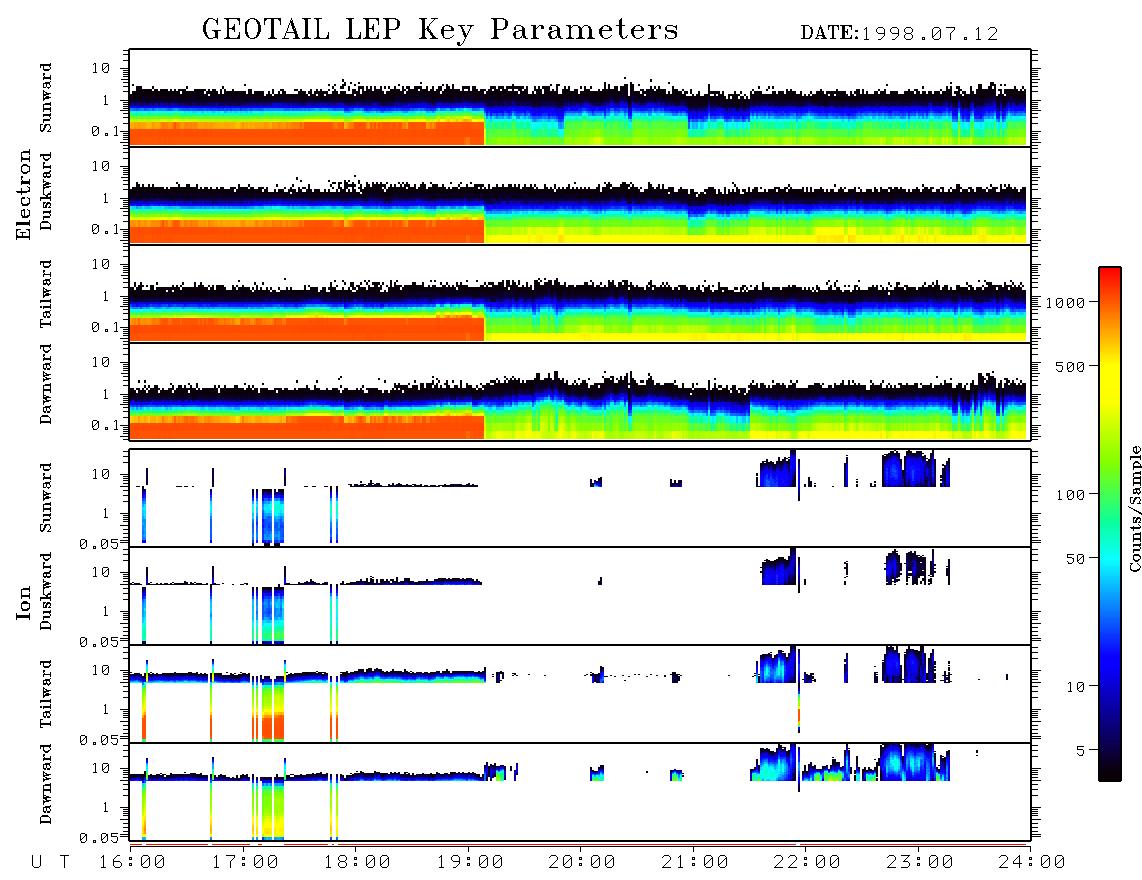Click inside the Electron Tailward spectrogram panel

coord(580,294)
